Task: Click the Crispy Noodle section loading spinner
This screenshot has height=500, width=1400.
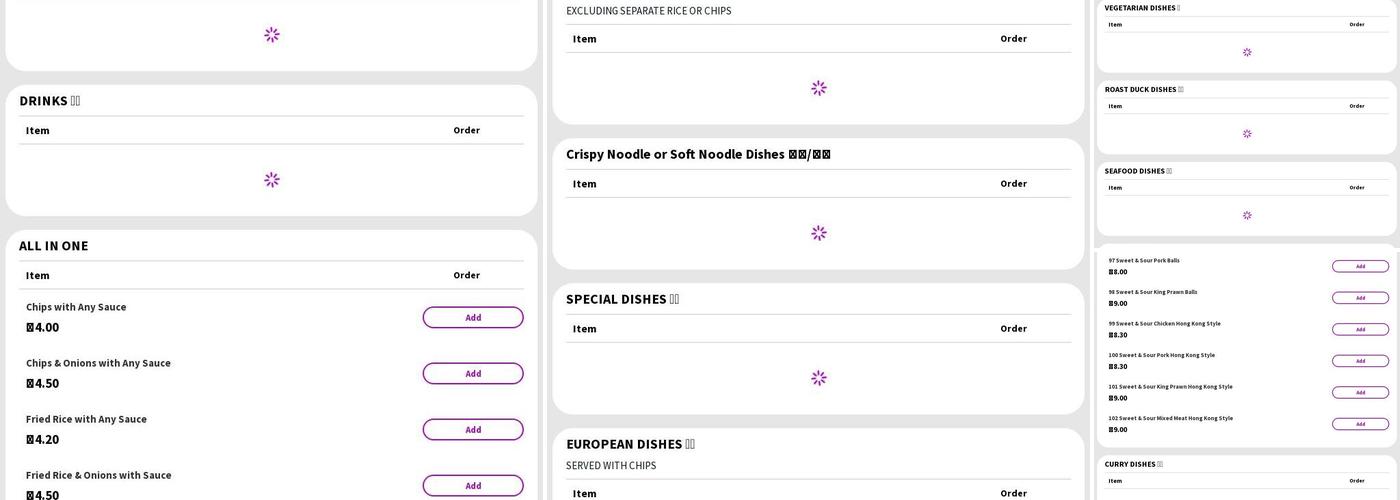Action: (819, 233)
